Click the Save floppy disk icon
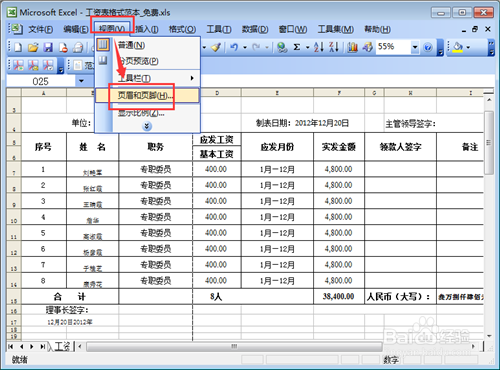 (48, 47)
